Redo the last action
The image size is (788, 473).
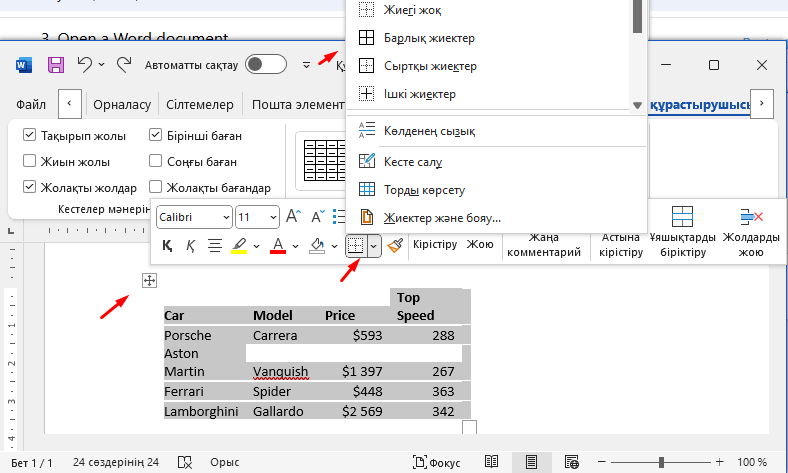click(x=124, y=65)
